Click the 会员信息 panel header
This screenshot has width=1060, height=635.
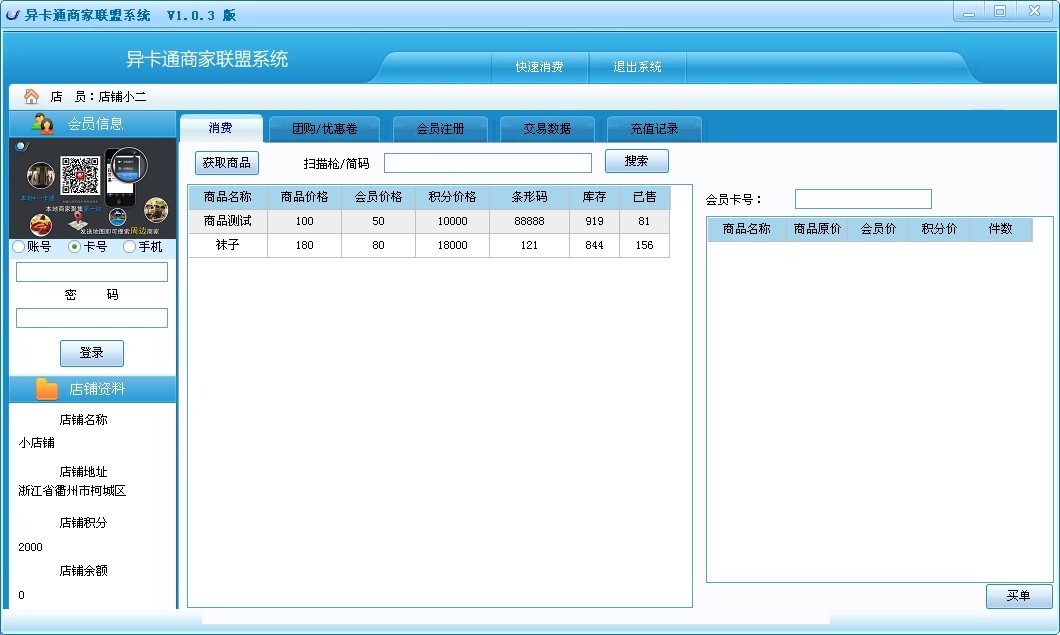tap(93, 124)
